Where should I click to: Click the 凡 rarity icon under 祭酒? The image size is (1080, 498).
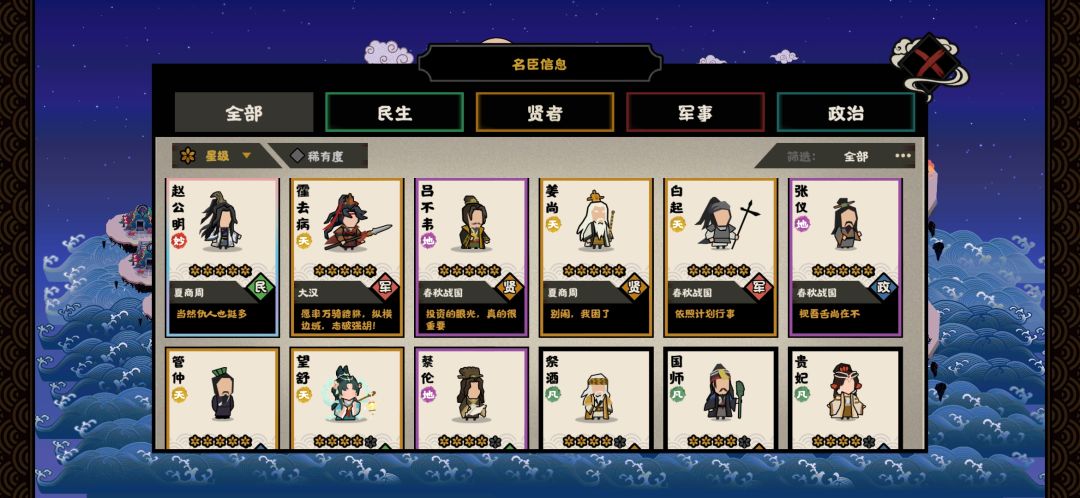point(552,393)
